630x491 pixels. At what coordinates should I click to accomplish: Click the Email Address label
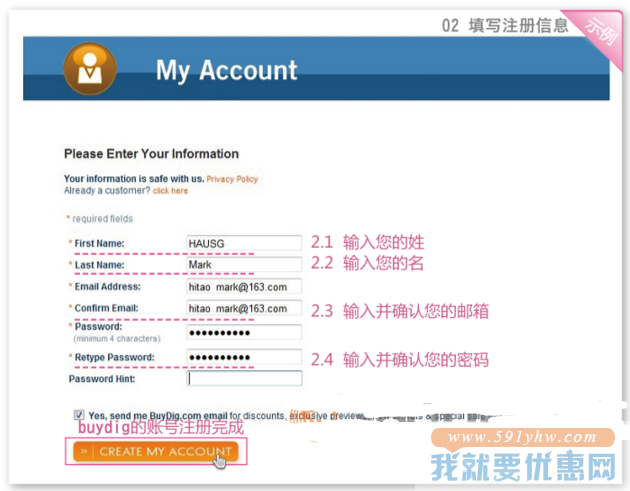coord(108,287)
